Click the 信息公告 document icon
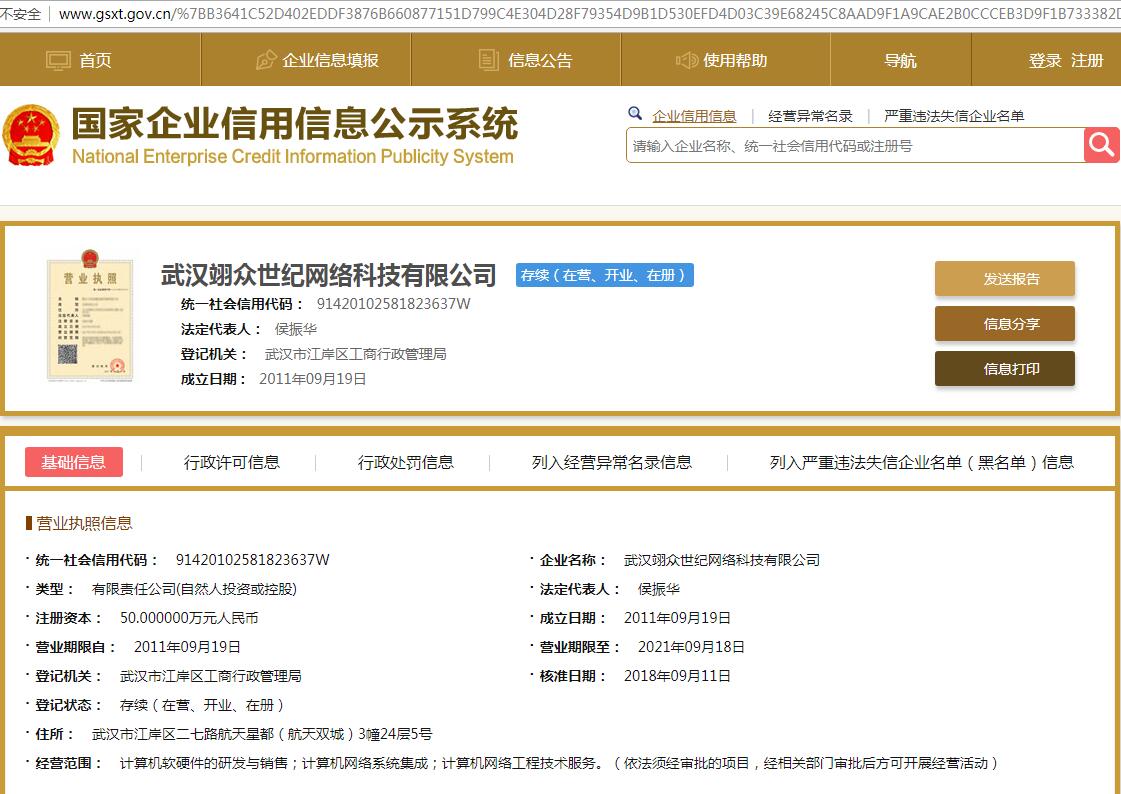Screen dimensions: 1121x794 point(488,60)
